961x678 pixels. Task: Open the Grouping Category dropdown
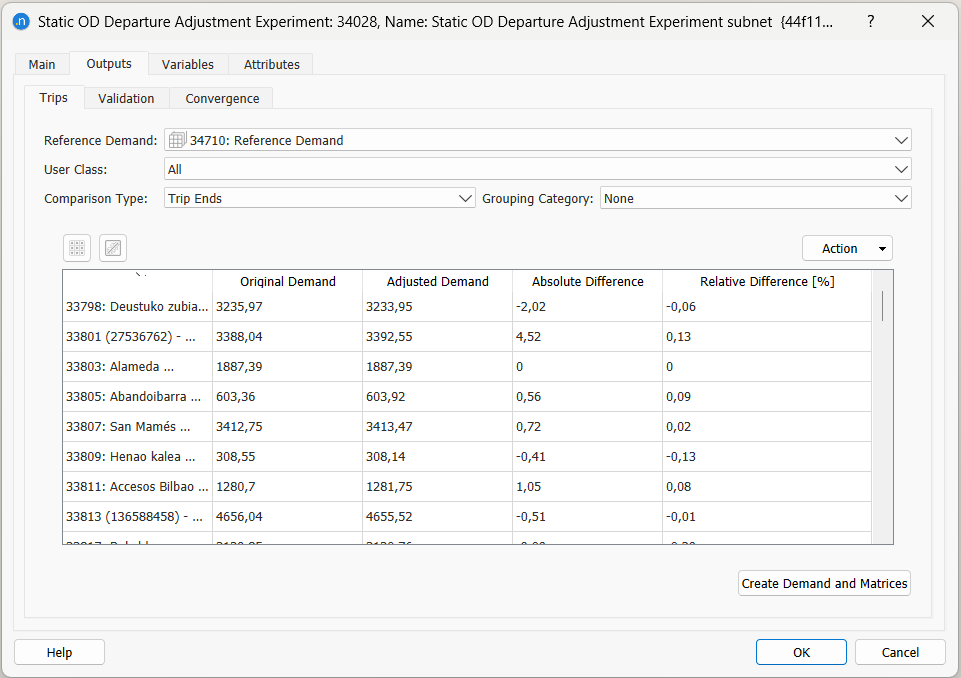[899, 198]
